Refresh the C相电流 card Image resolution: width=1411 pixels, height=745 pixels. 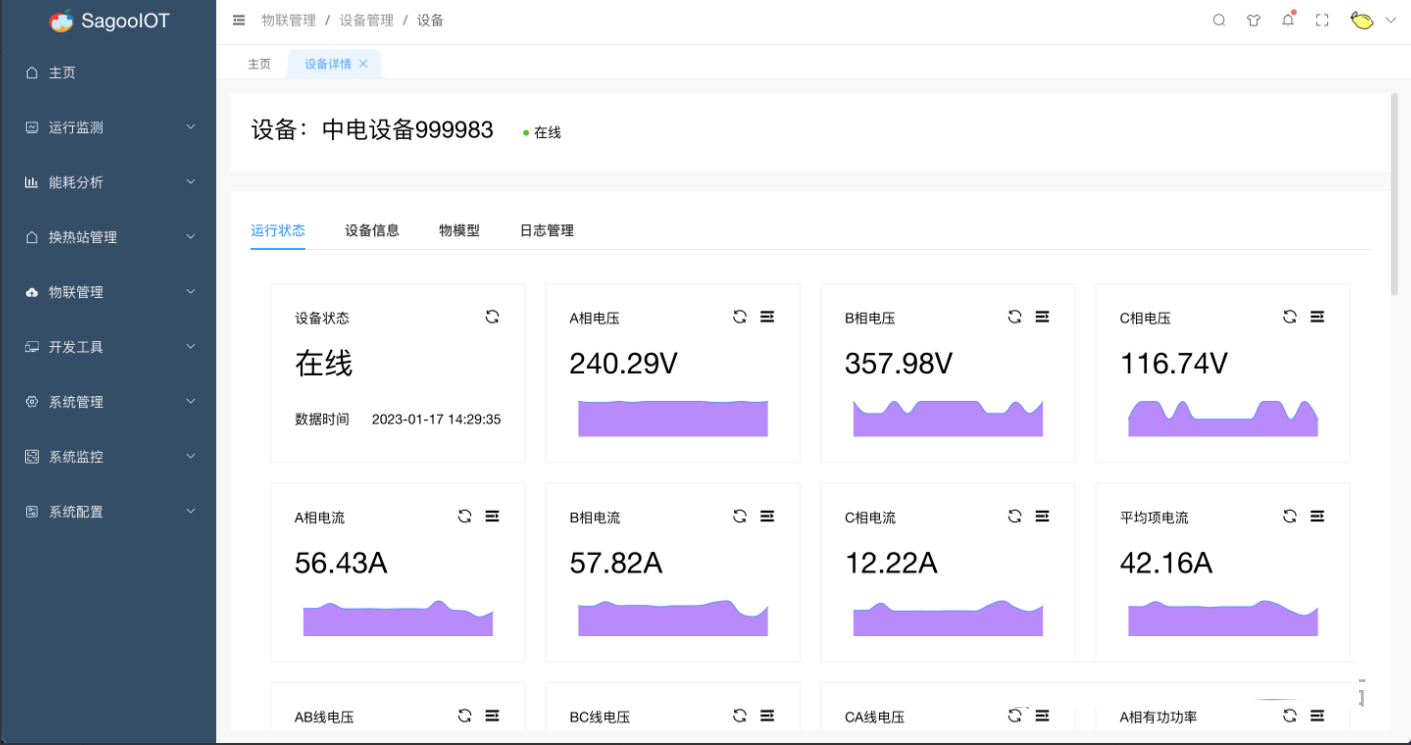pos(1015,516)
